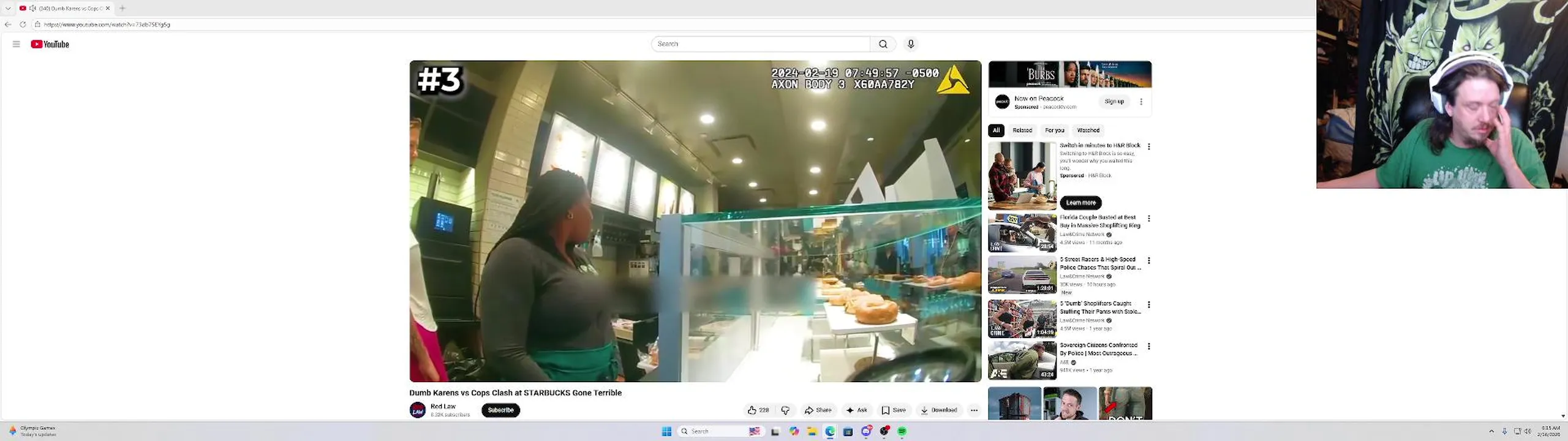This screenshot has height=441, width=1568.
Task: Open the Windows Start menu
Action: coord(666,432)
